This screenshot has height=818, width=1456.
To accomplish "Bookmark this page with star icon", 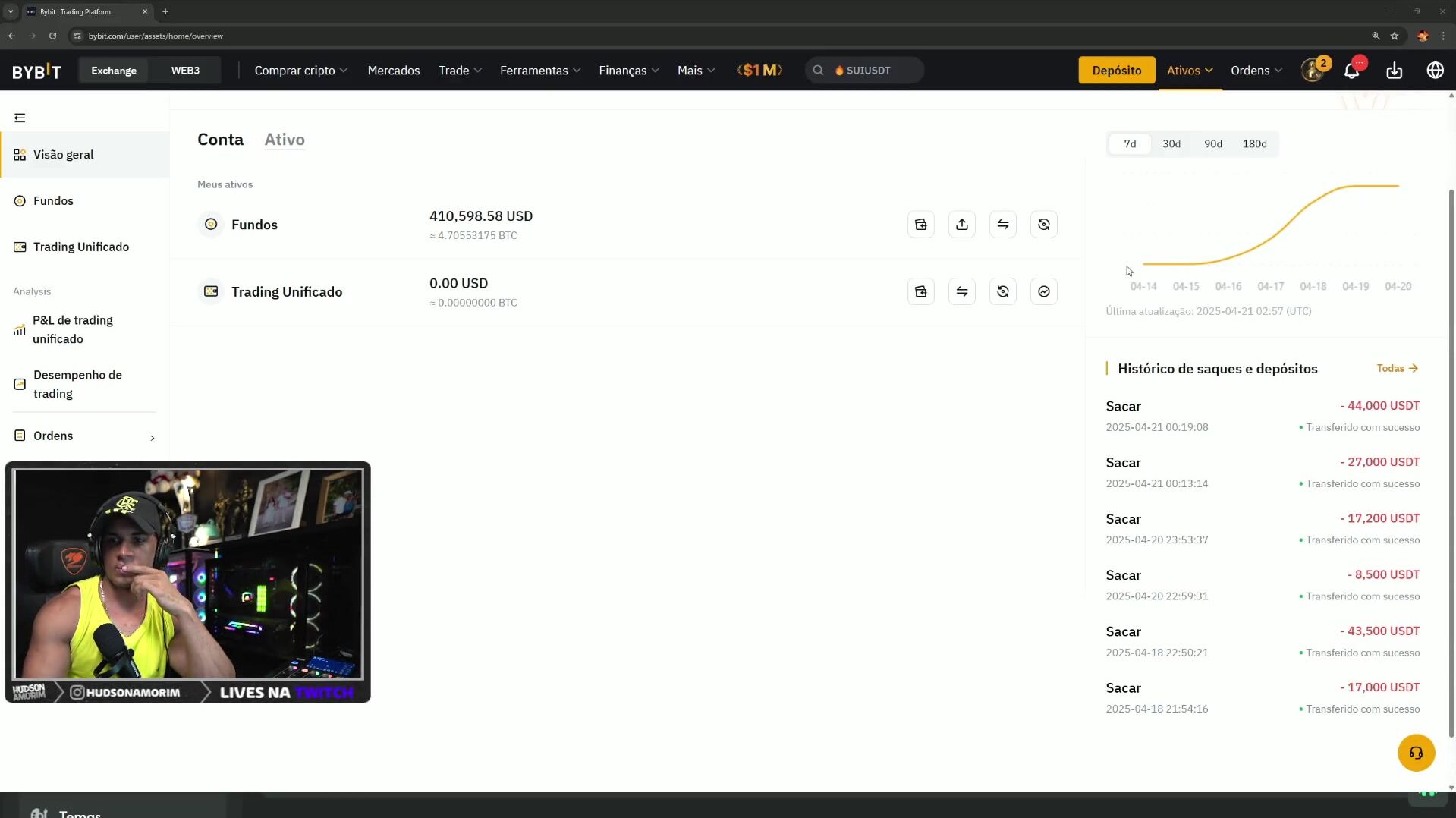I will click(1395, 36).
